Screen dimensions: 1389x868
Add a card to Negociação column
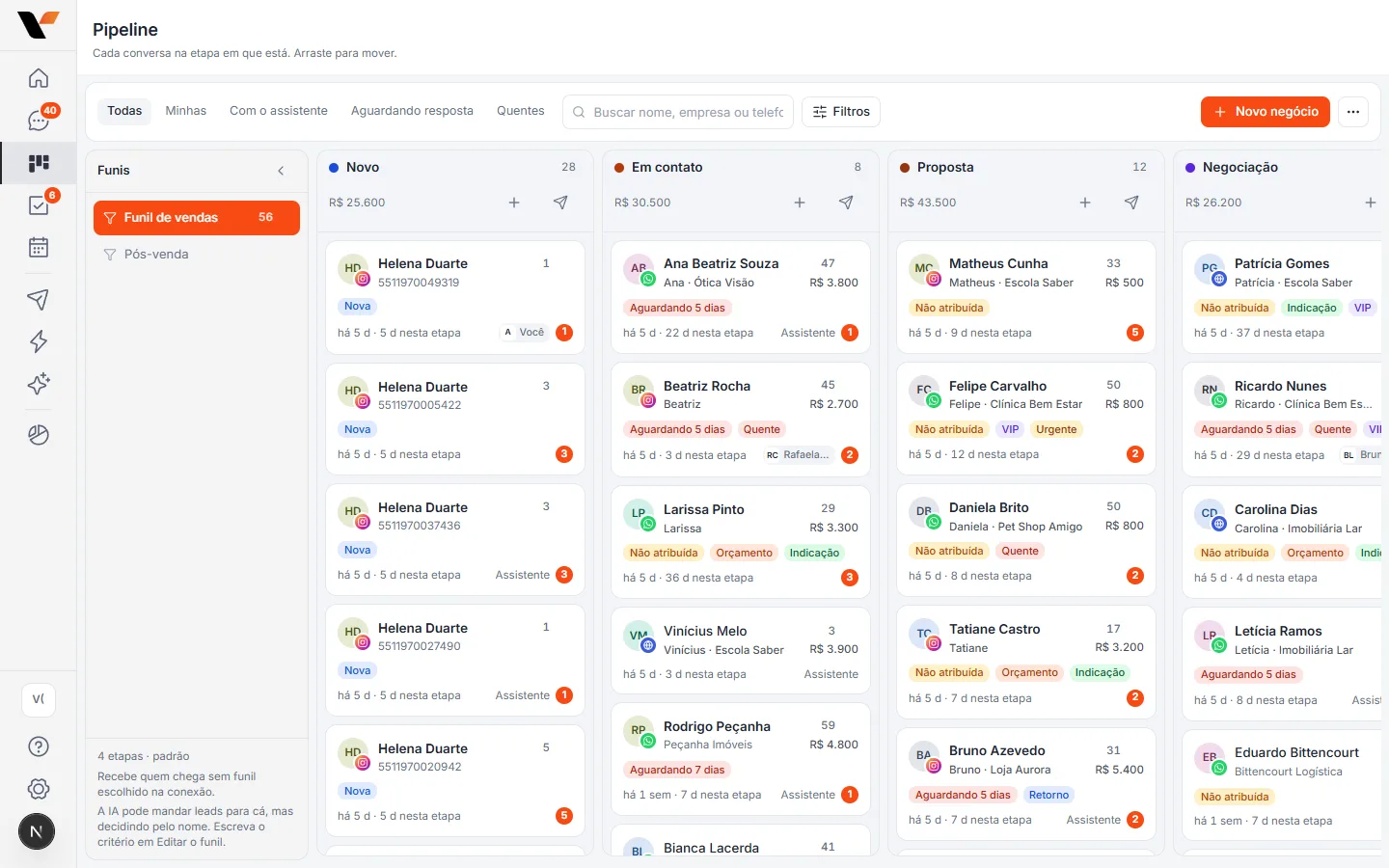point(1371,203)
